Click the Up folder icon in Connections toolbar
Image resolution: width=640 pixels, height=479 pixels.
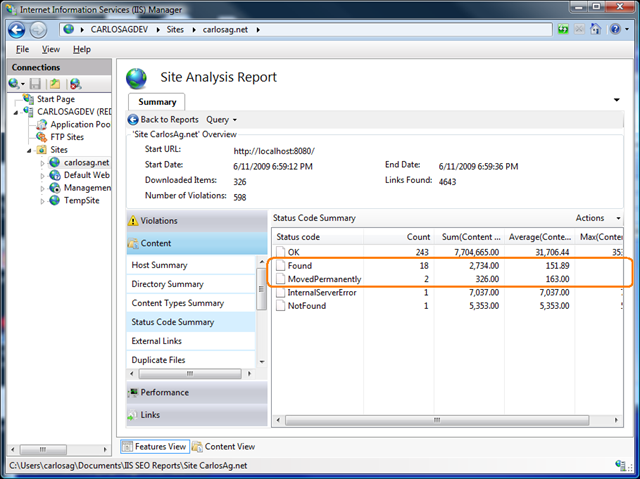pyautogui.click(x=55, y=84)
